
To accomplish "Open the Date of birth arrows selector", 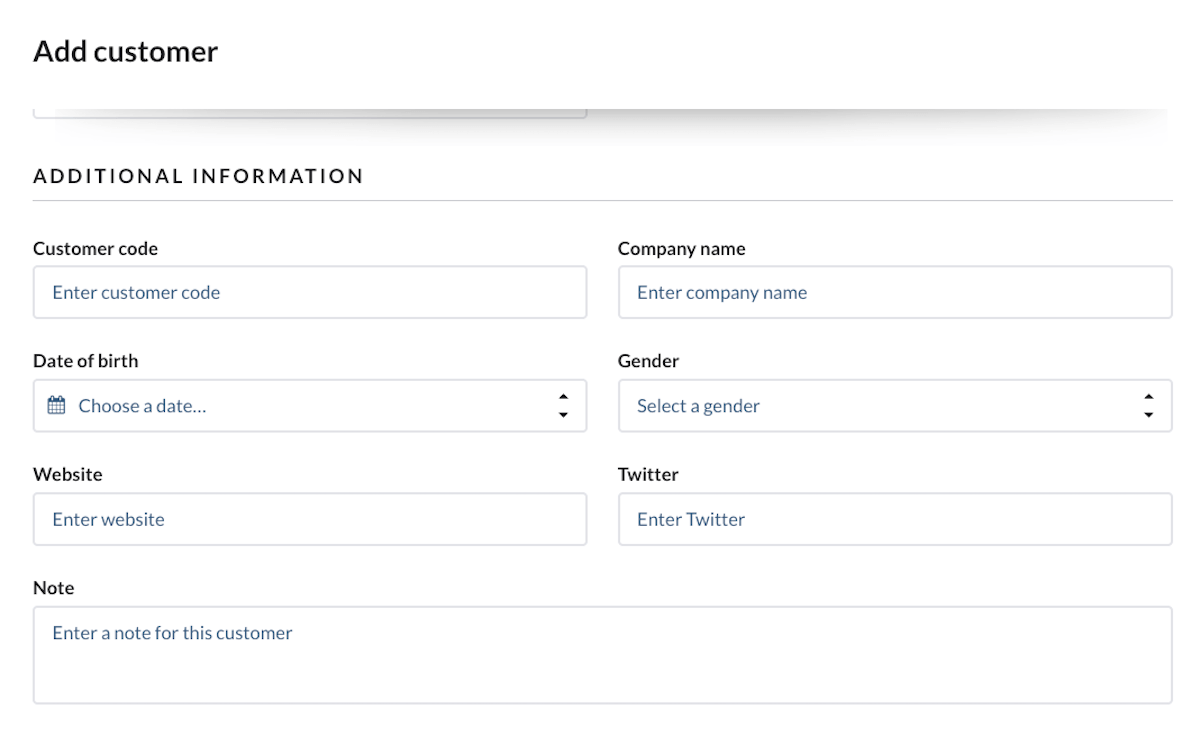I will [563, 406].
